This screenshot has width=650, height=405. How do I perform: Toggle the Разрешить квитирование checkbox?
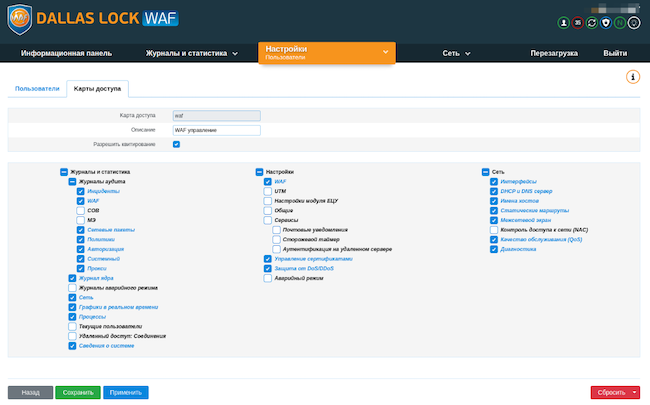176,144
